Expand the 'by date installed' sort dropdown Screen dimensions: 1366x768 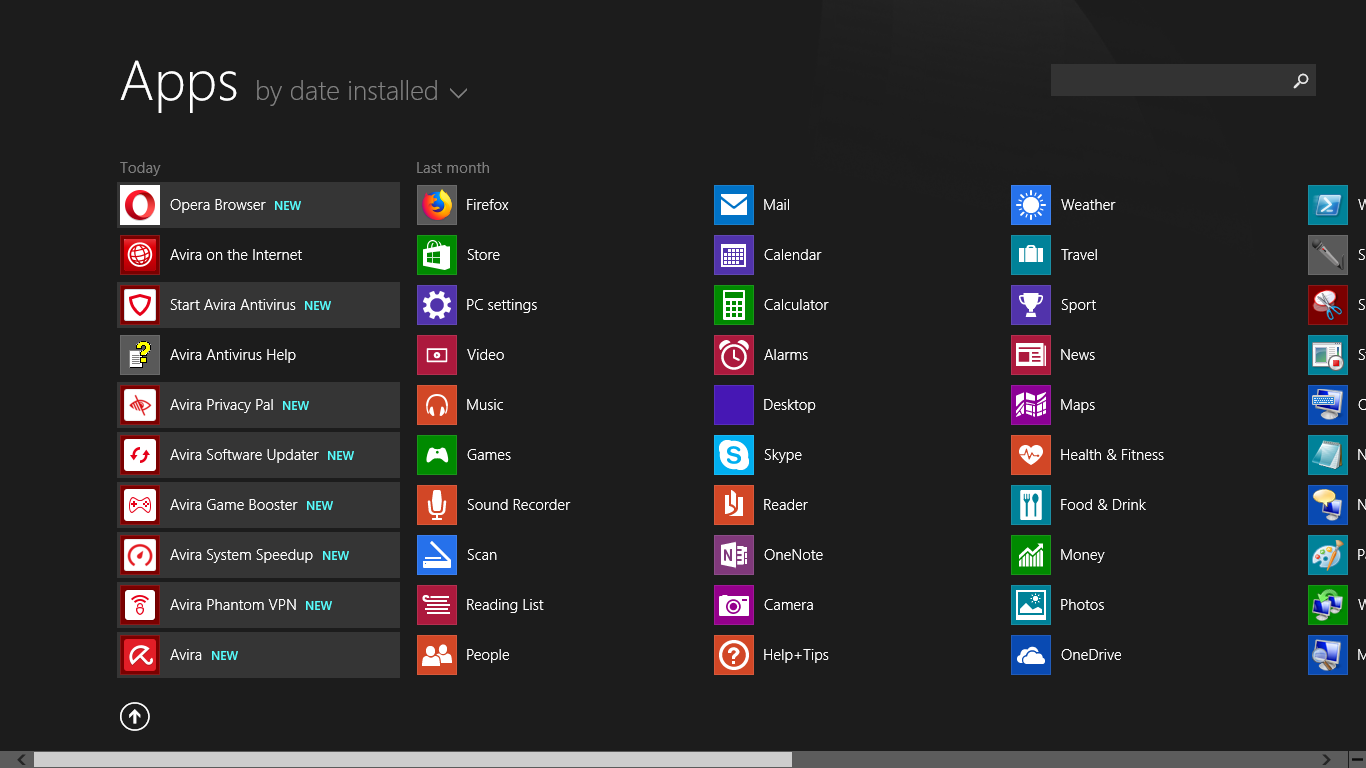361,91
